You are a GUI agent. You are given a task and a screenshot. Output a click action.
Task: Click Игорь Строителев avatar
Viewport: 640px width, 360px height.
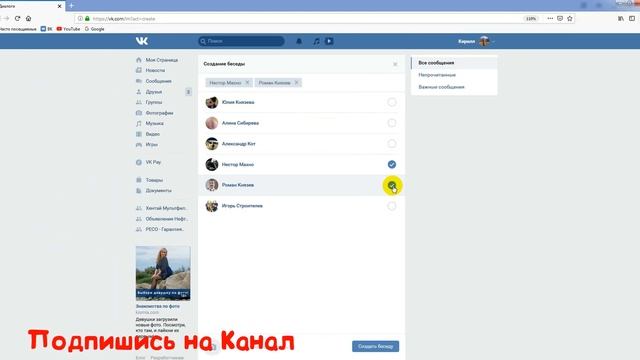tap(212, 206)
